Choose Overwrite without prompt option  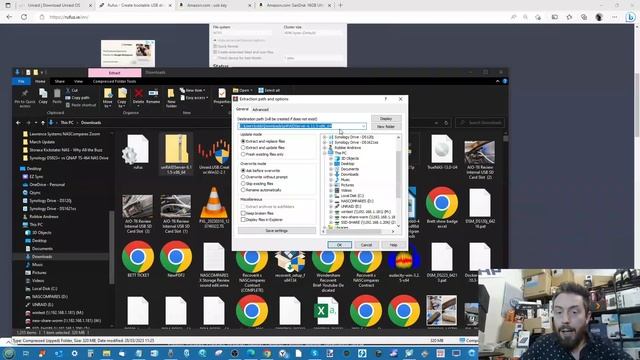tap(243, 177)
